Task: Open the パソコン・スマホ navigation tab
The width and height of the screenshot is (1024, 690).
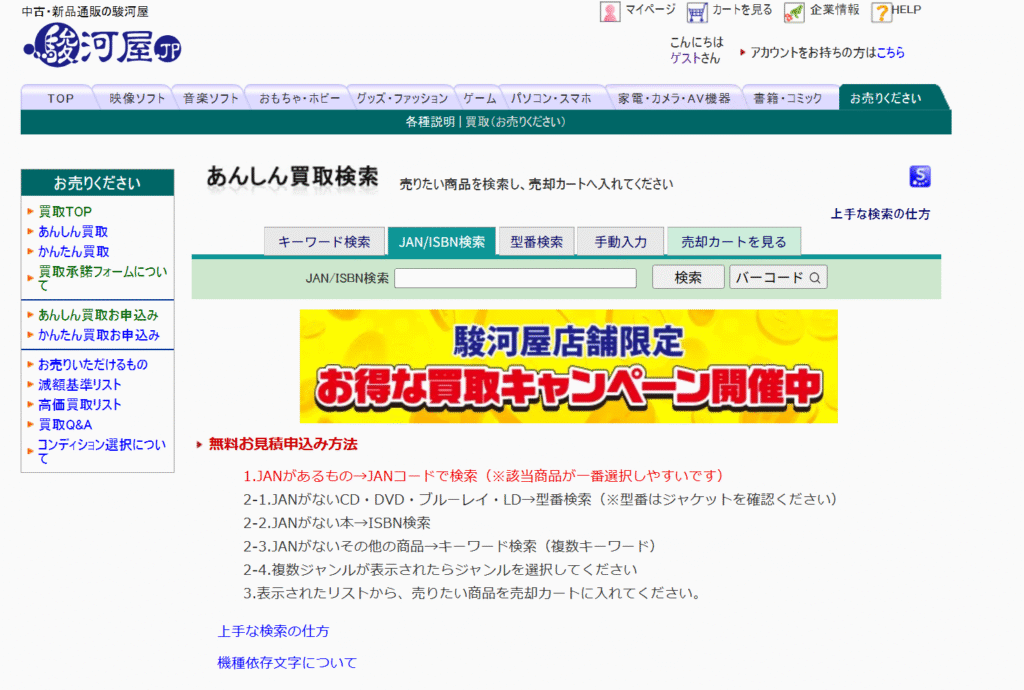Action: [x=551, y=98]
